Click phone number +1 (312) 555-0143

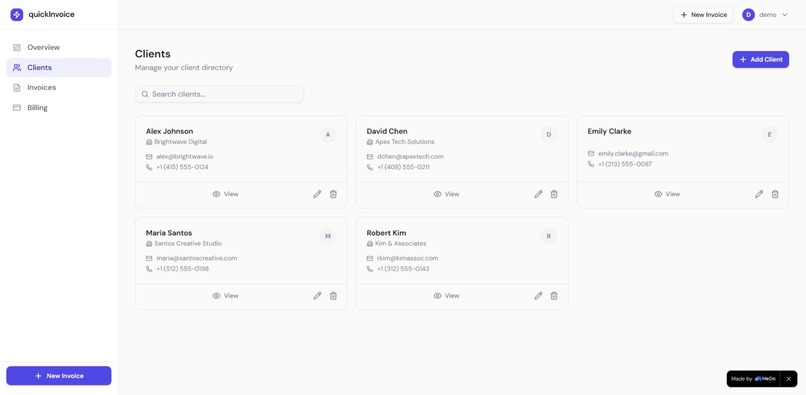click(x=403, y=269)
